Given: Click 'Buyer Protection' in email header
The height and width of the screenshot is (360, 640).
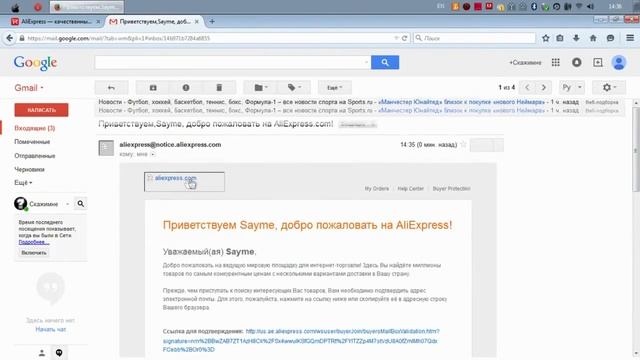Looking at the screenshot, I should coord(451,189).
